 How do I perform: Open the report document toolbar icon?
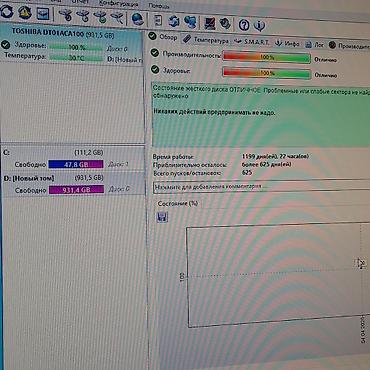click(x=158, y=20)
